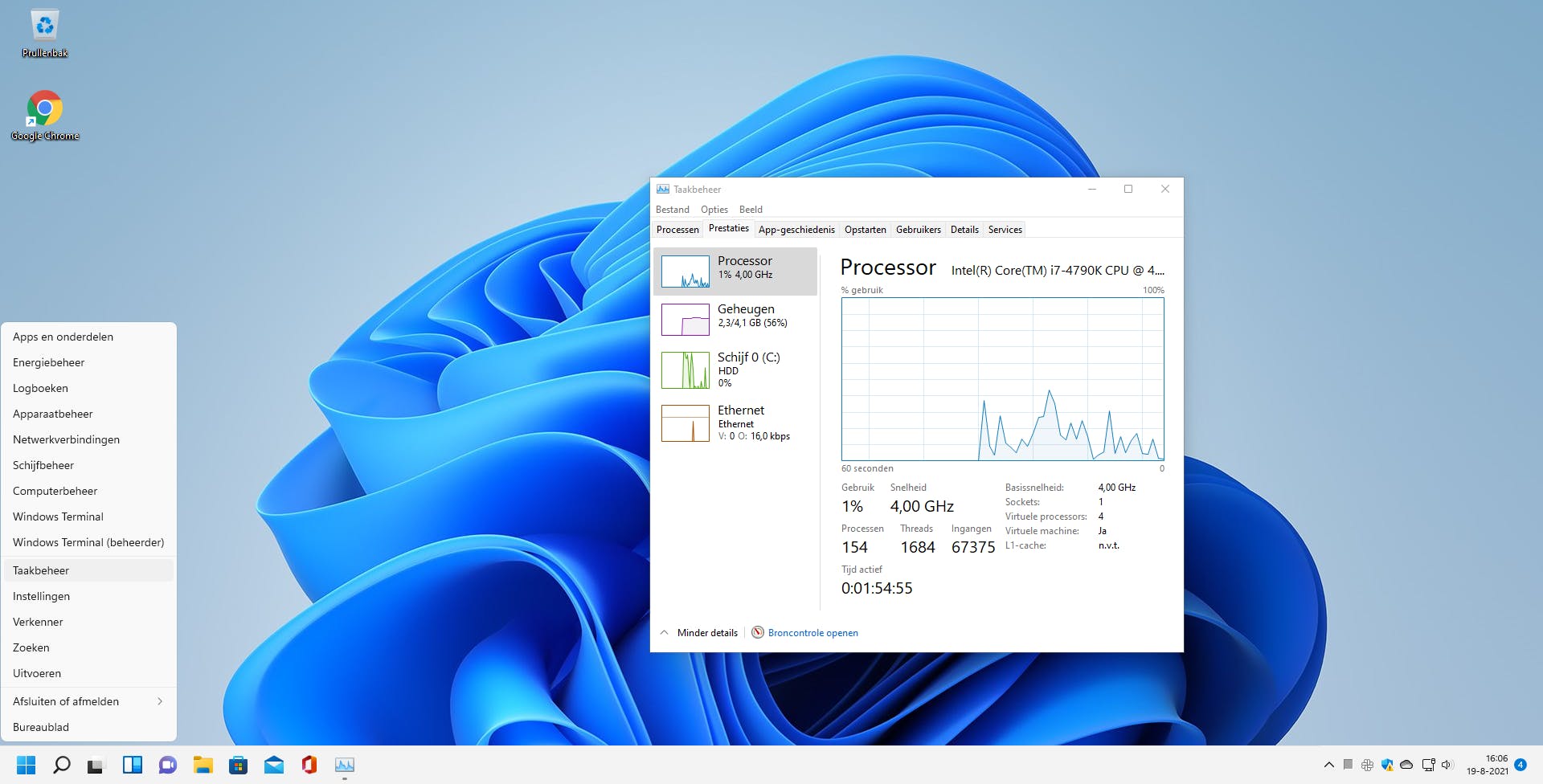Screen dimensions: 1543x784
Task: Open the Opties menu
Action: (714, 210)
